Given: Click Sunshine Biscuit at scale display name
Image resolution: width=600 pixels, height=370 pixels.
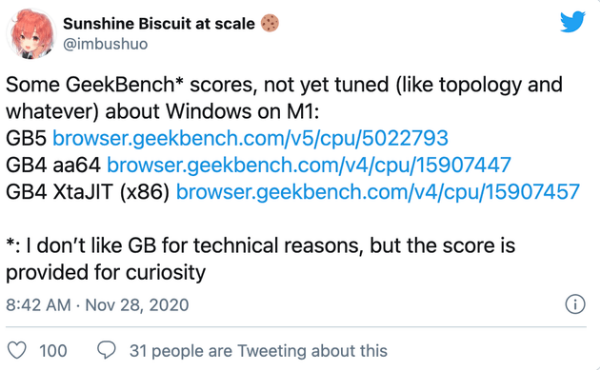Looking at the screenshot, I should [159, 24].
